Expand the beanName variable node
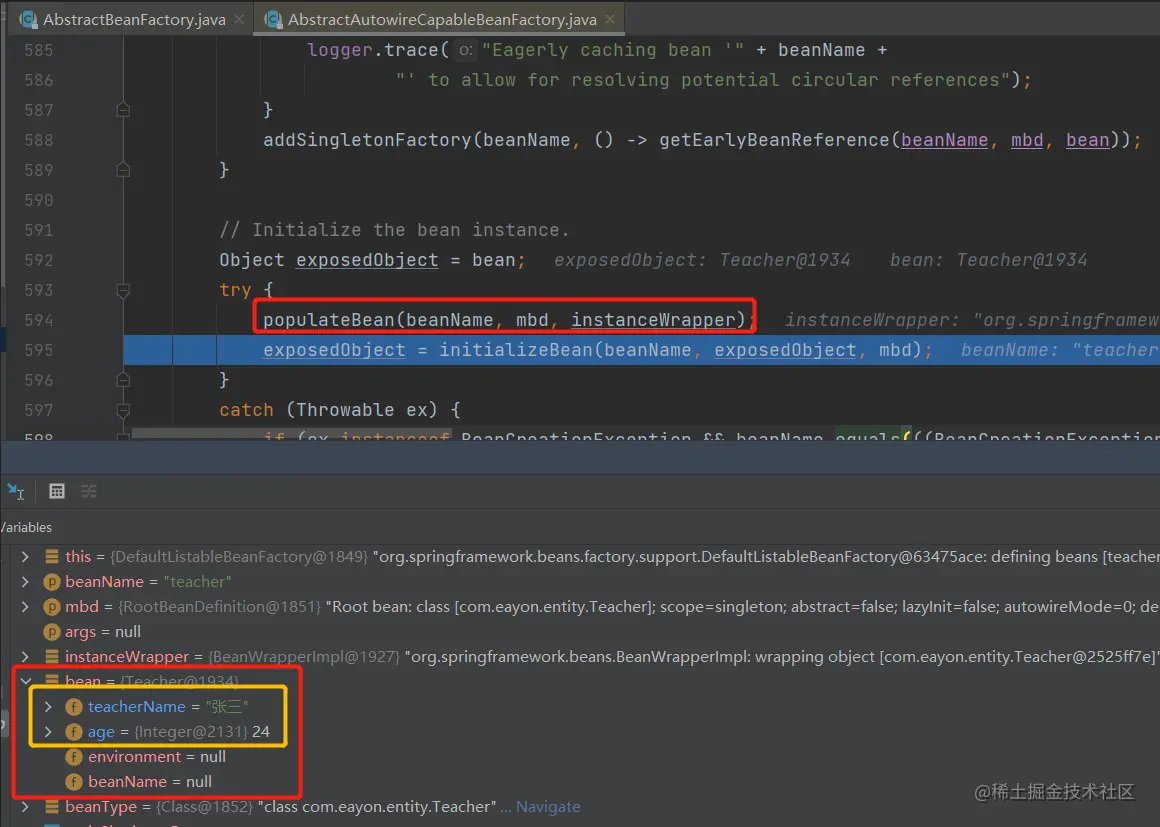Image resolution: width=1160 pixels, height=827 pixels. pos(25,581)
